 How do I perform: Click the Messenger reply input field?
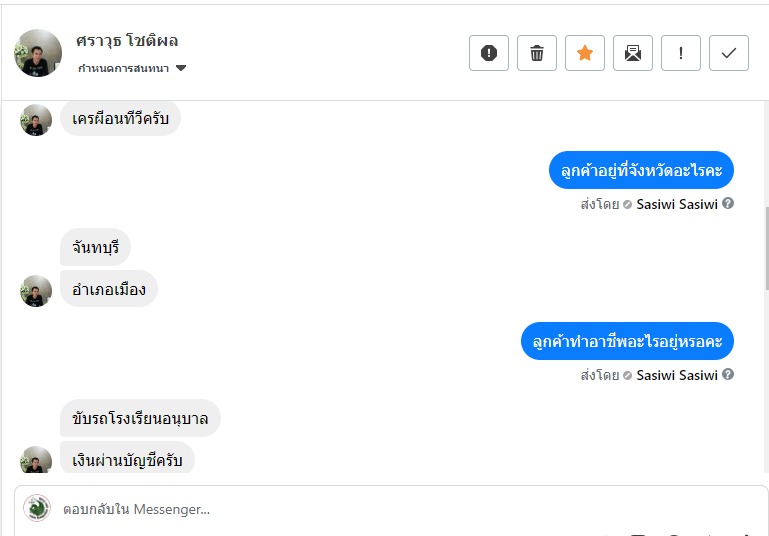pyautogui.click(x=400, y=509)
